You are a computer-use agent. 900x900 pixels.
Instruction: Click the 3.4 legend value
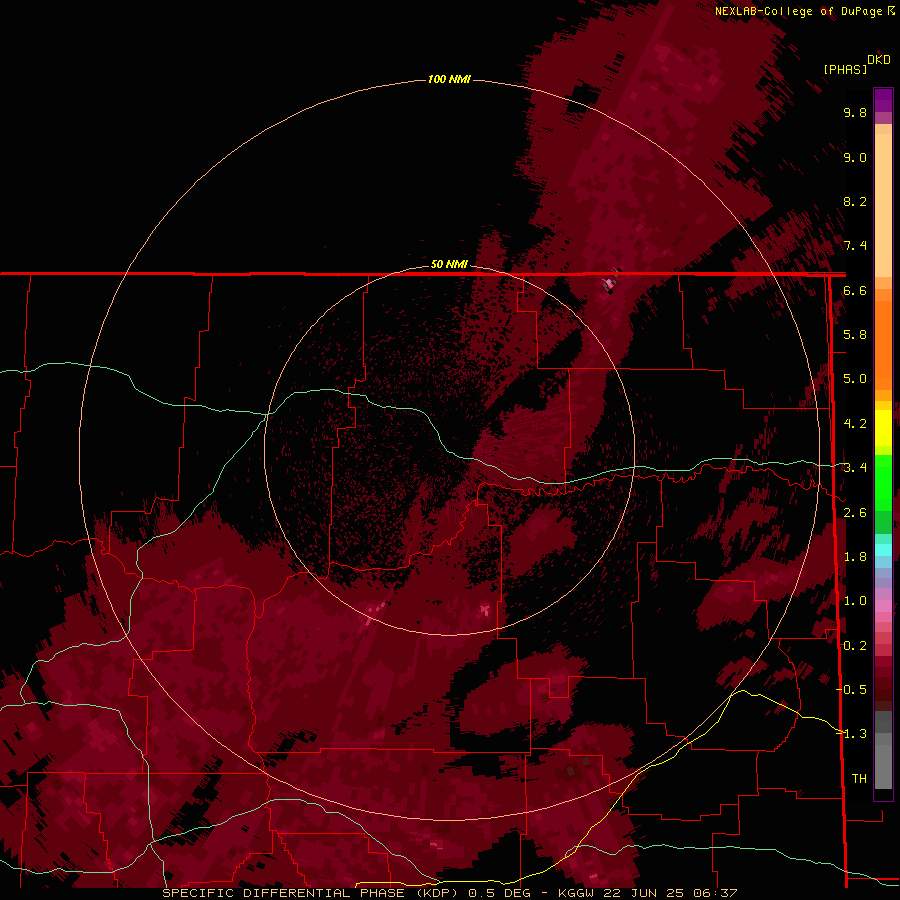(x=855, y=468)
